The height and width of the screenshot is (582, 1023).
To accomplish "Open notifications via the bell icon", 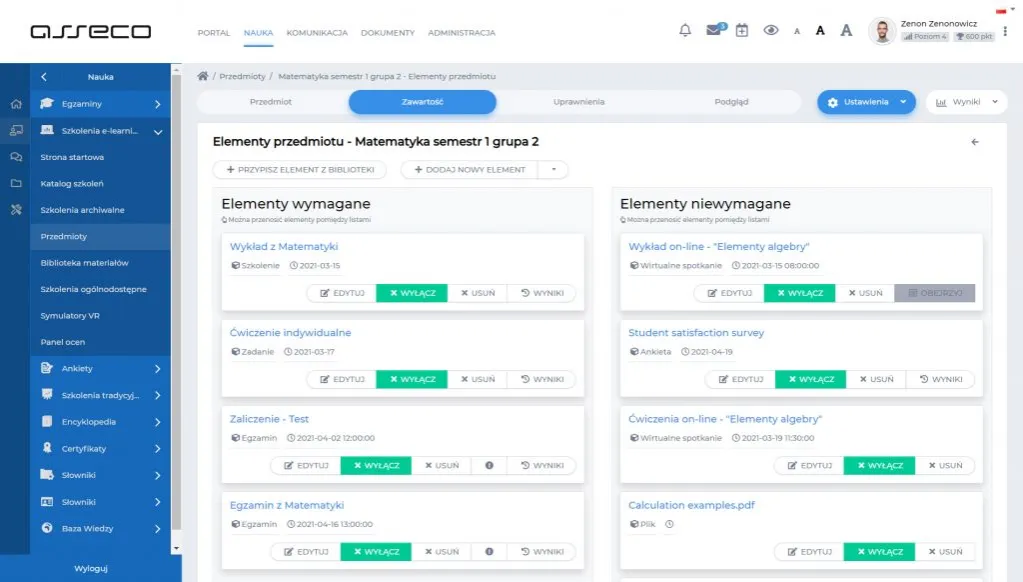I will click(x=684, y=30).
